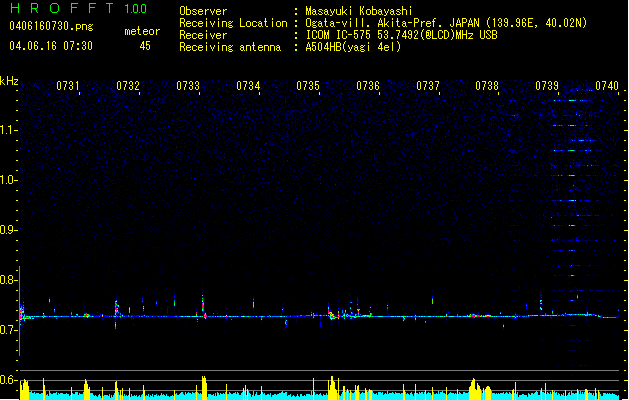
Task: Click the 0739 time marker
Action: [547, 86]
